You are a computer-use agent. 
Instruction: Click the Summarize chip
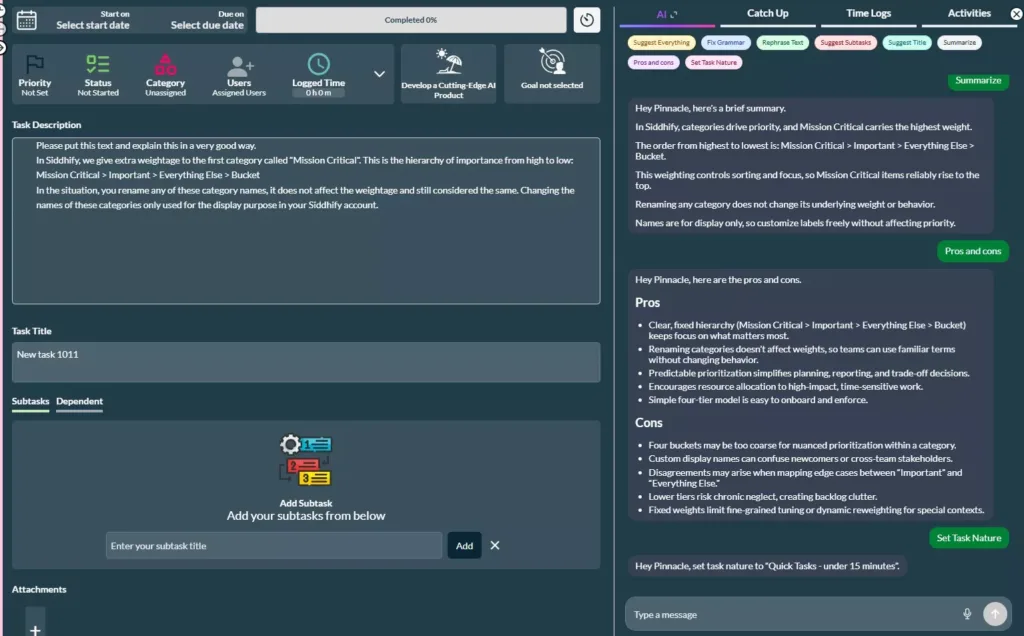pos(959,42)
